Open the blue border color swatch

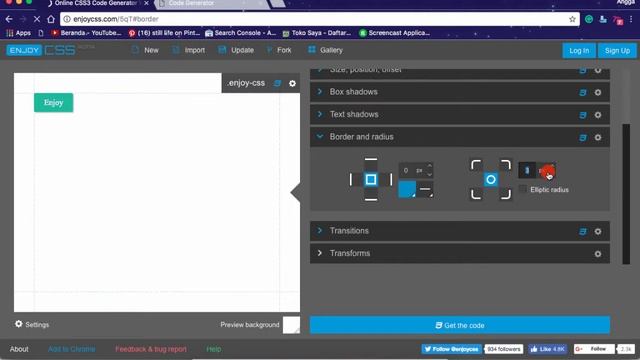[x=407, y=190]
